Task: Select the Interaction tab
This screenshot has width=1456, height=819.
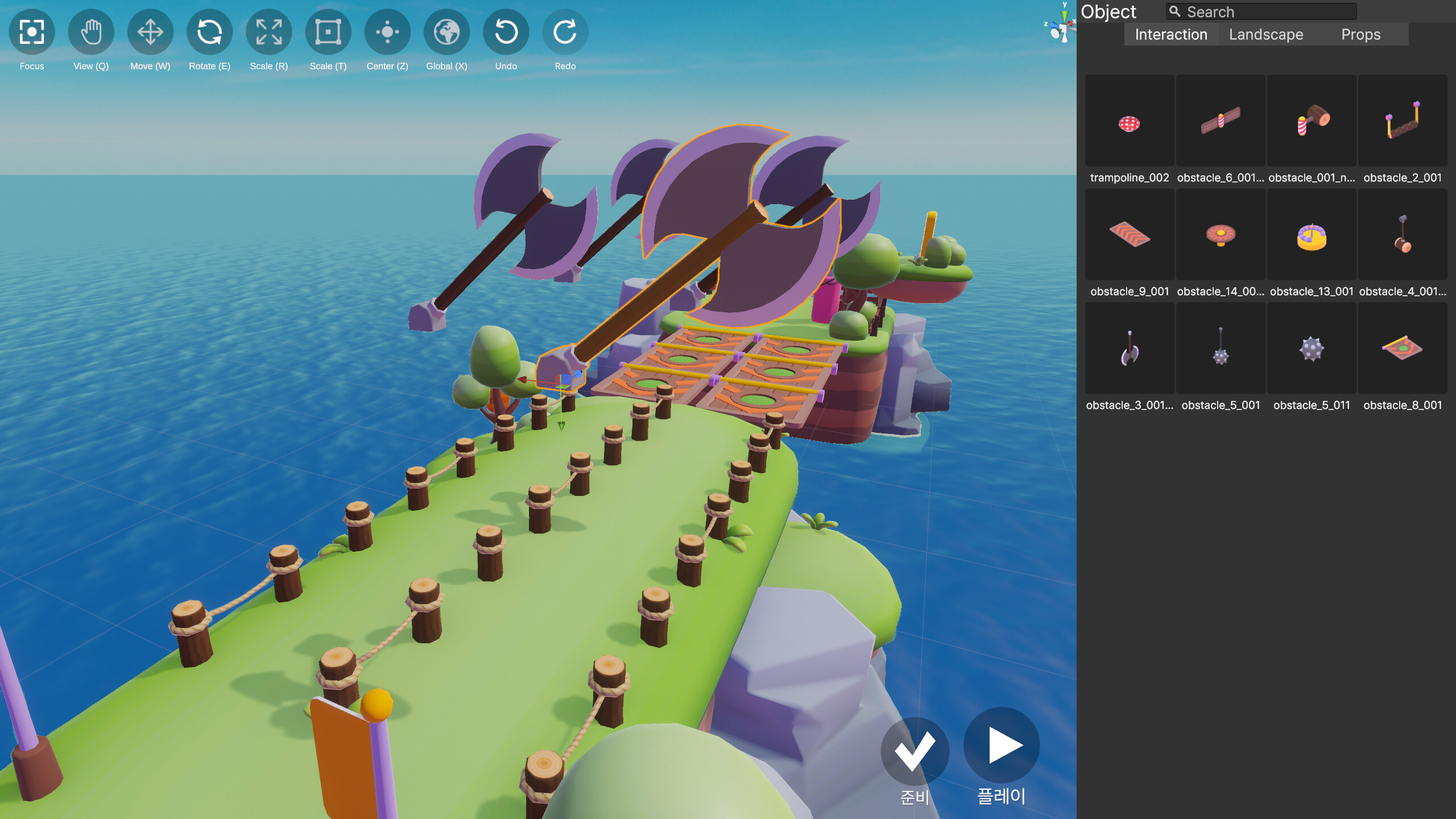Action: tap(1170, 34)
